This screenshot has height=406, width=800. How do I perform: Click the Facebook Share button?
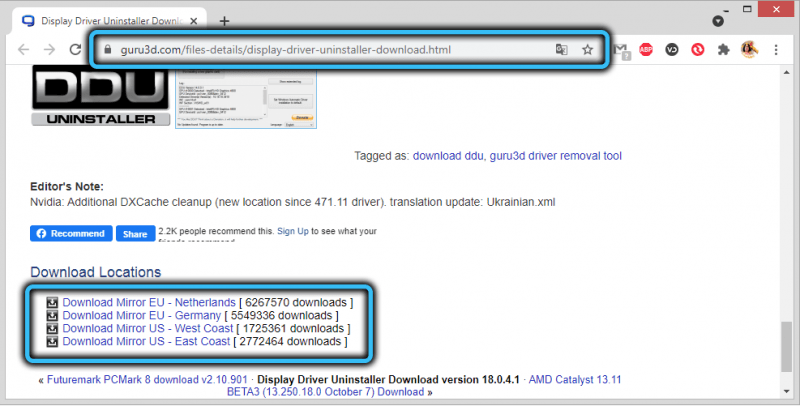pos(136,234)
